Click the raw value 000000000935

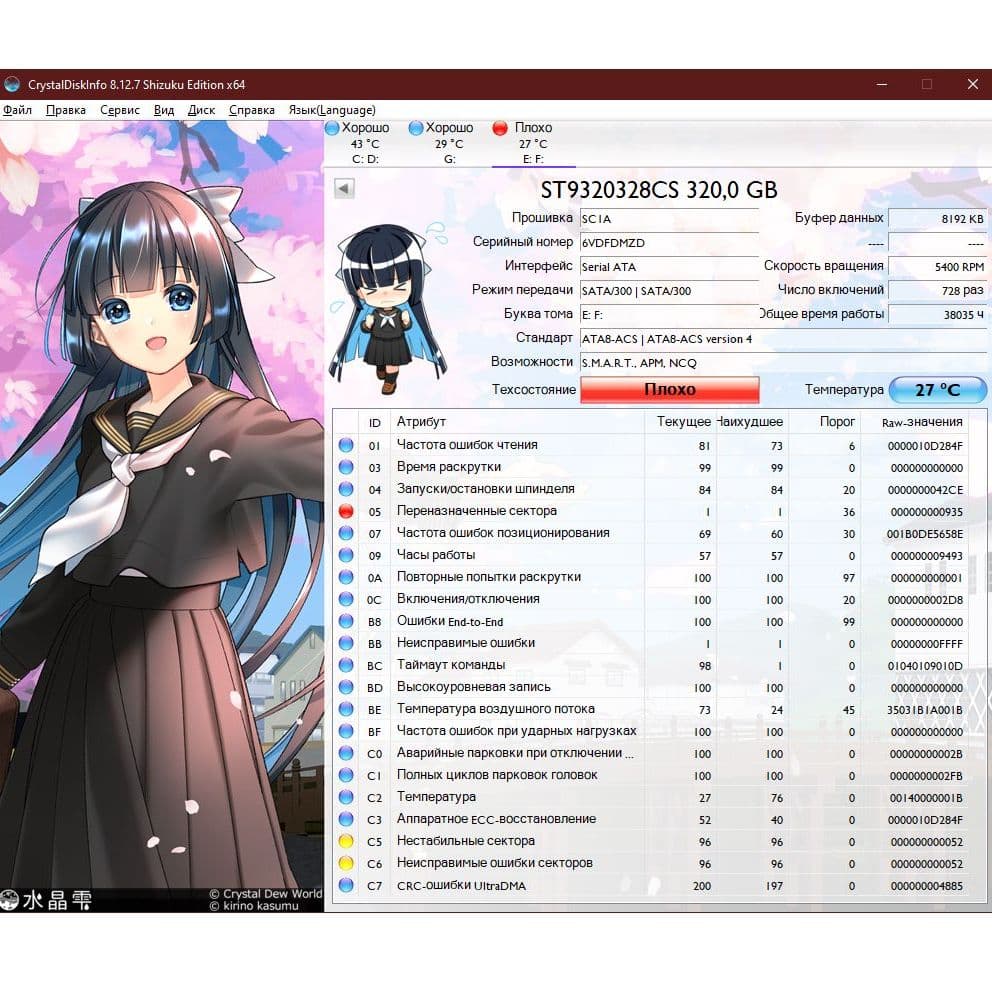(926, 512)
